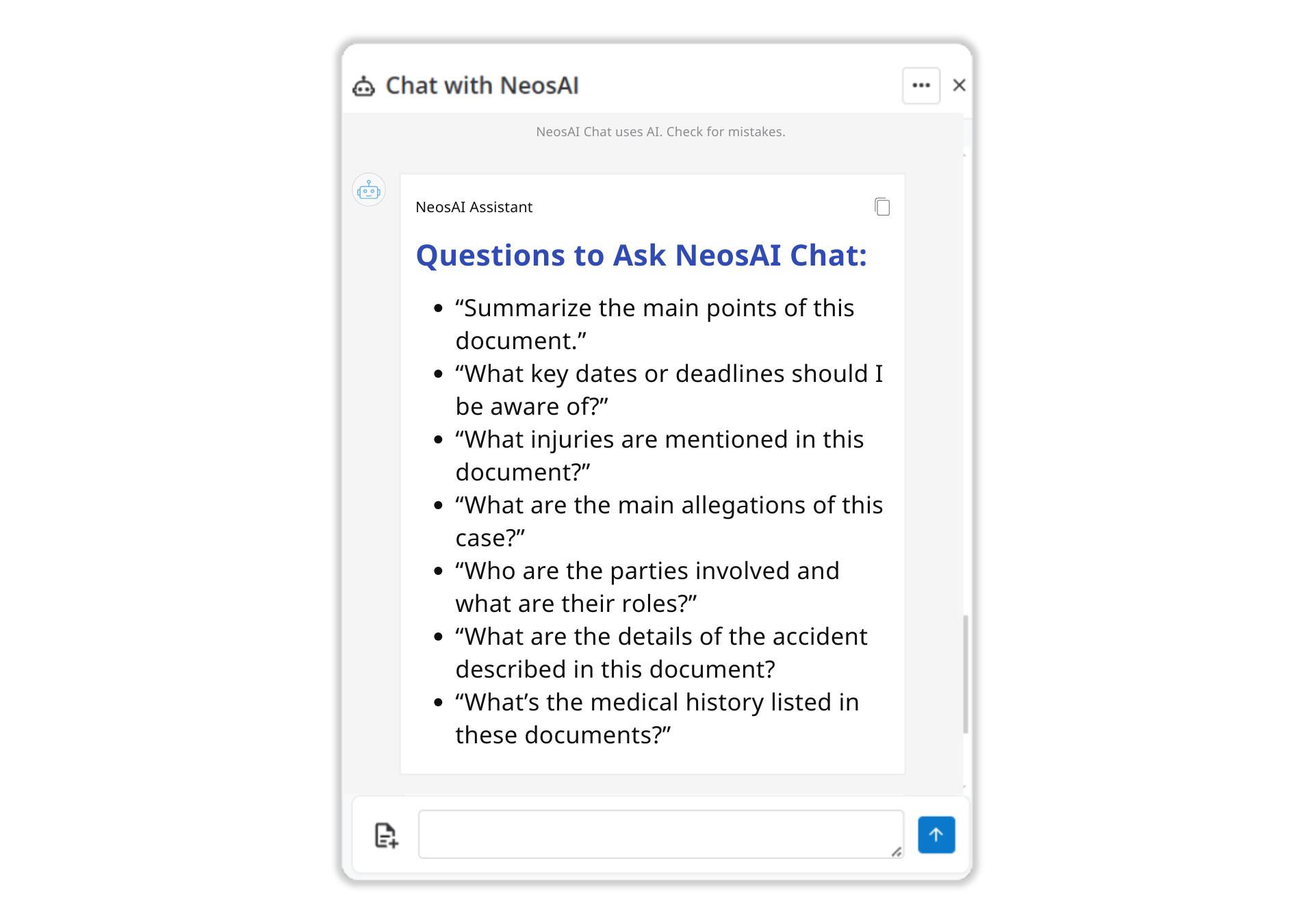Open the three-dots more options menu
1314x924 pixels.
(920, 86)
